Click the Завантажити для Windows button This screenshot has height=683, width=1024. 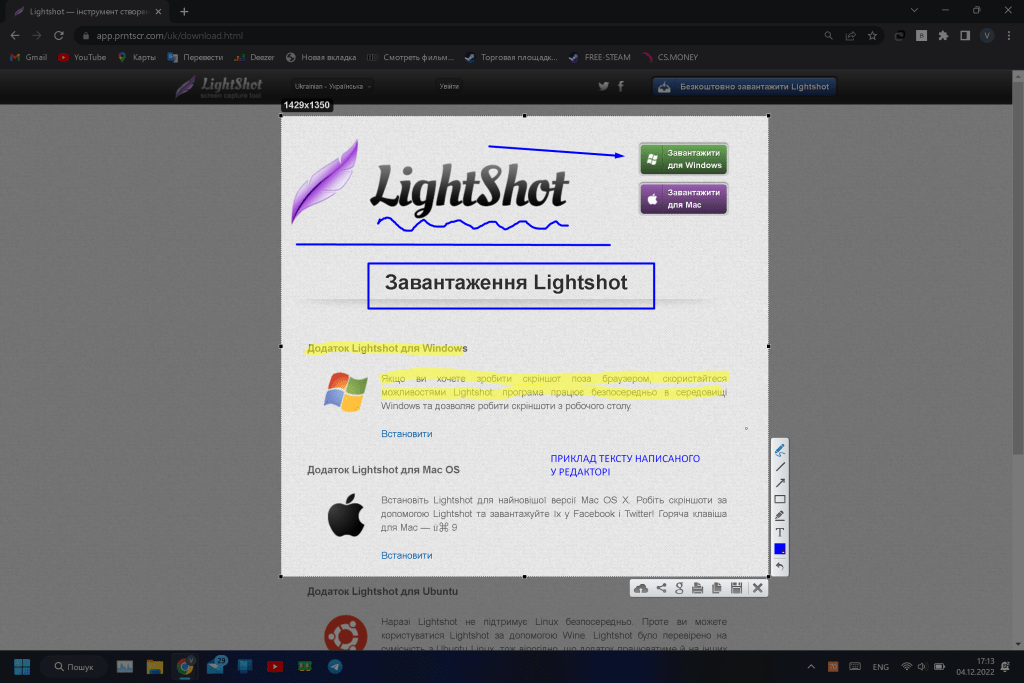point(683,158)
